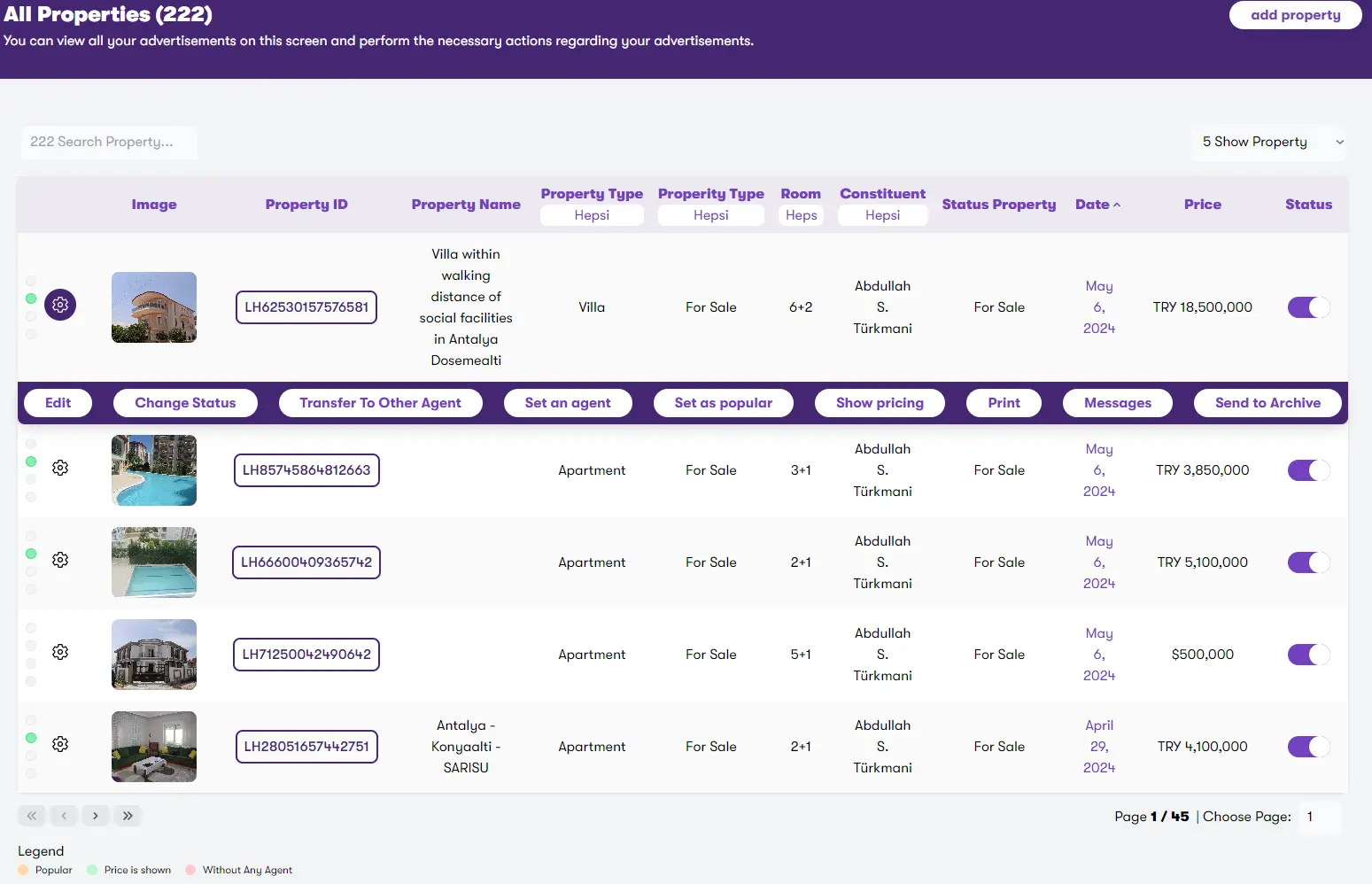
Task: Click Change Status in action bar
Action: coord(185,403)
